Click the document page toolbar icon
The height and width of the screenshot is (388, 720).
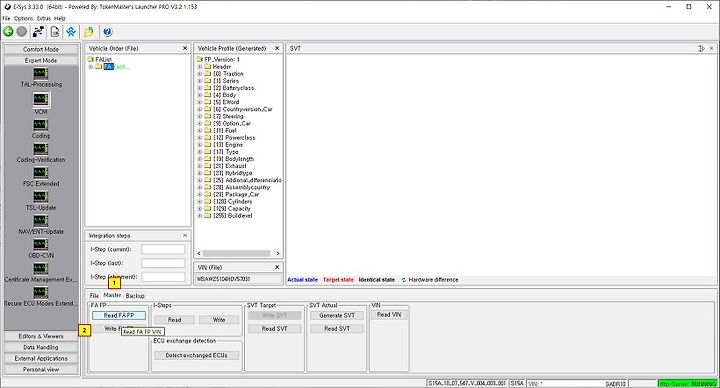[x=55, y=31]
